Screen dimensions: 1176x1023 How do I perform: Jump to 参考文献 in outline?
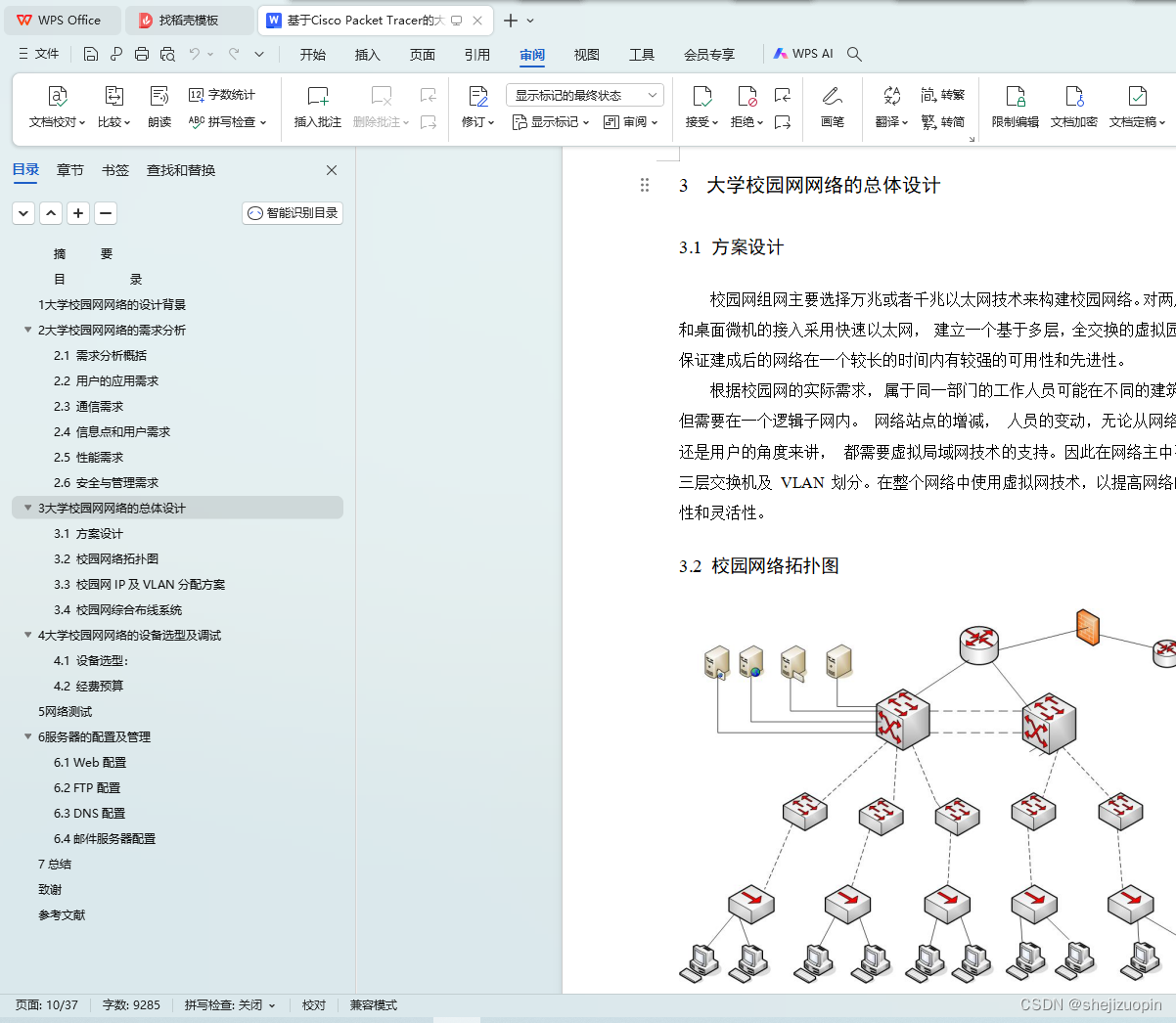tap(62, 914)
